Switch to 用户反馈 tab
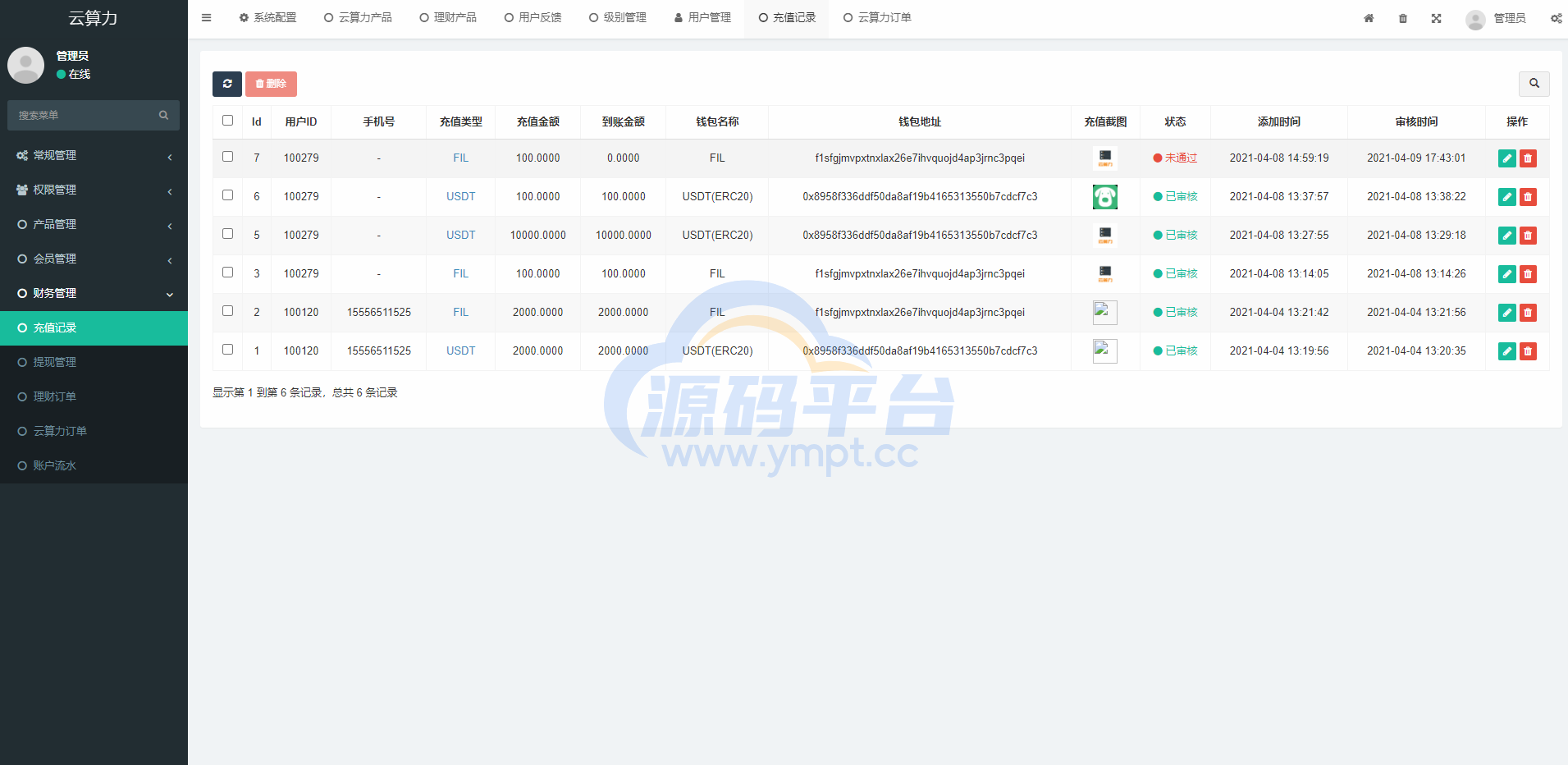1568x765 pixels. click(533, 18)
